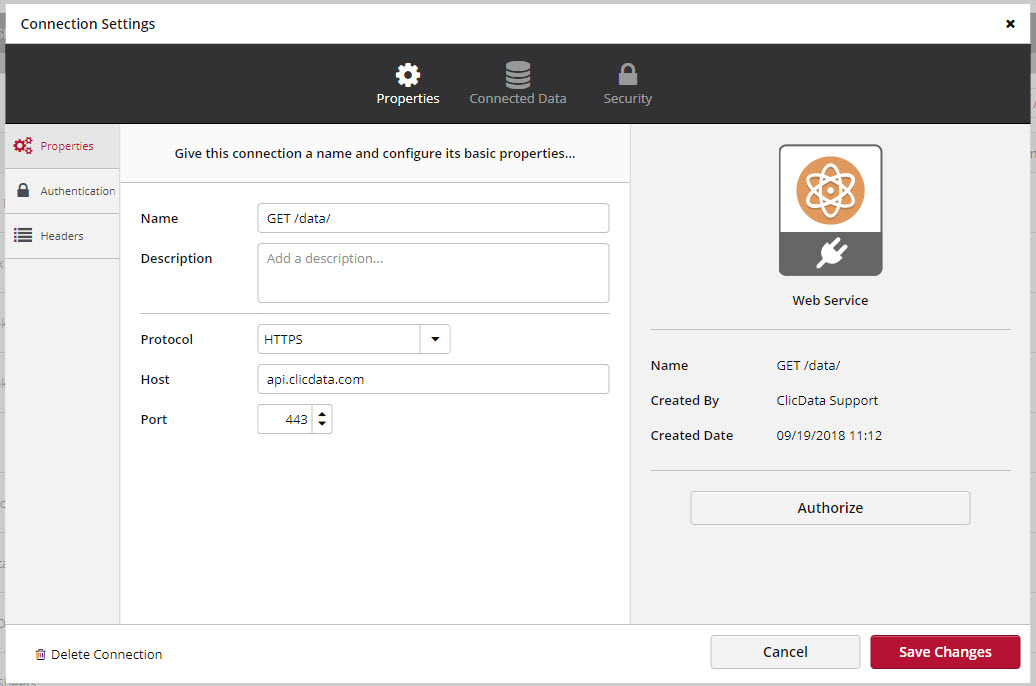Click the trash icon beside Delete Connection

point(40,655)
